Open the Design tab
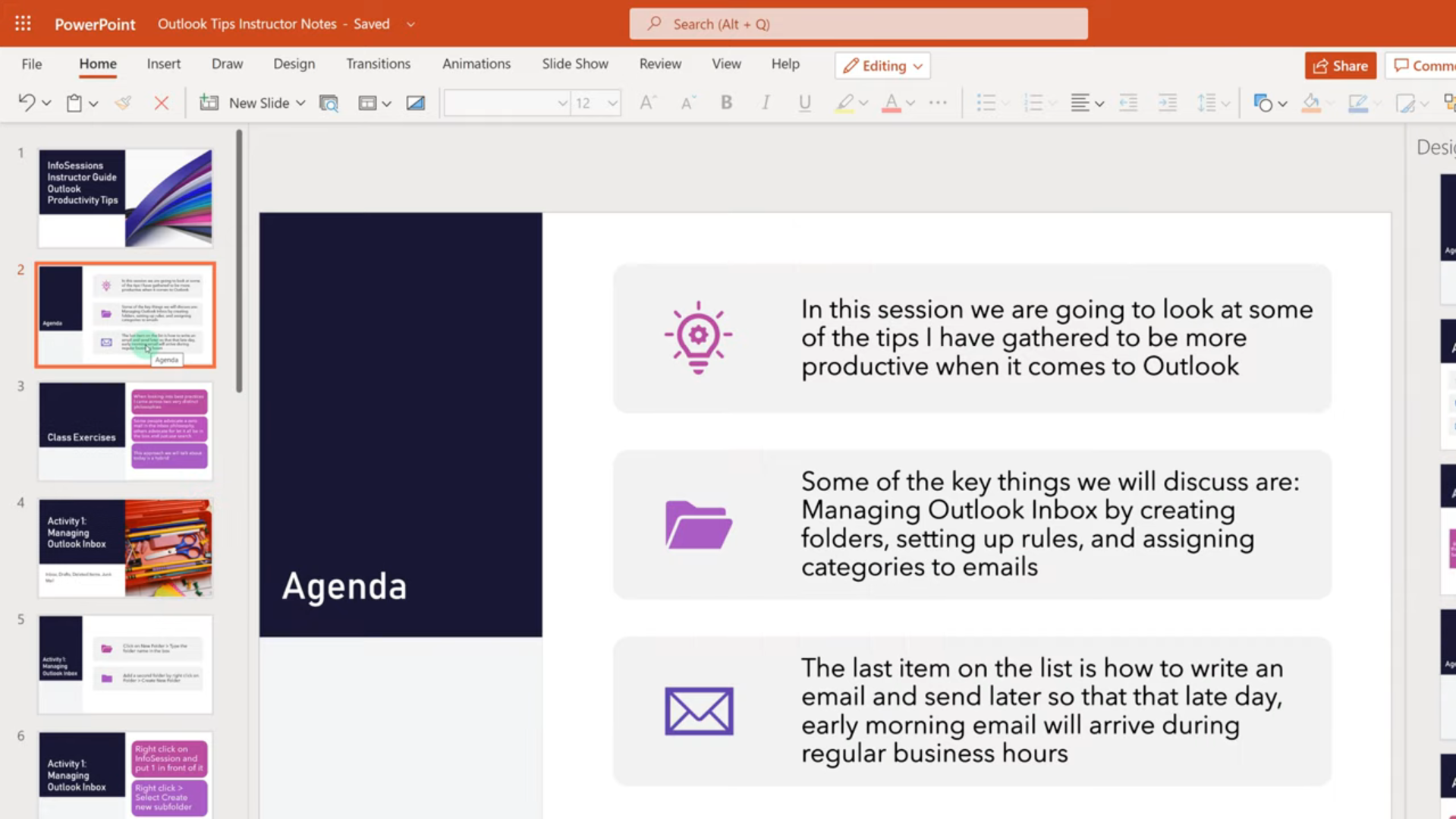Image resolution: width=1456 pixels, height=819 pixels. (x=294, y=64)
